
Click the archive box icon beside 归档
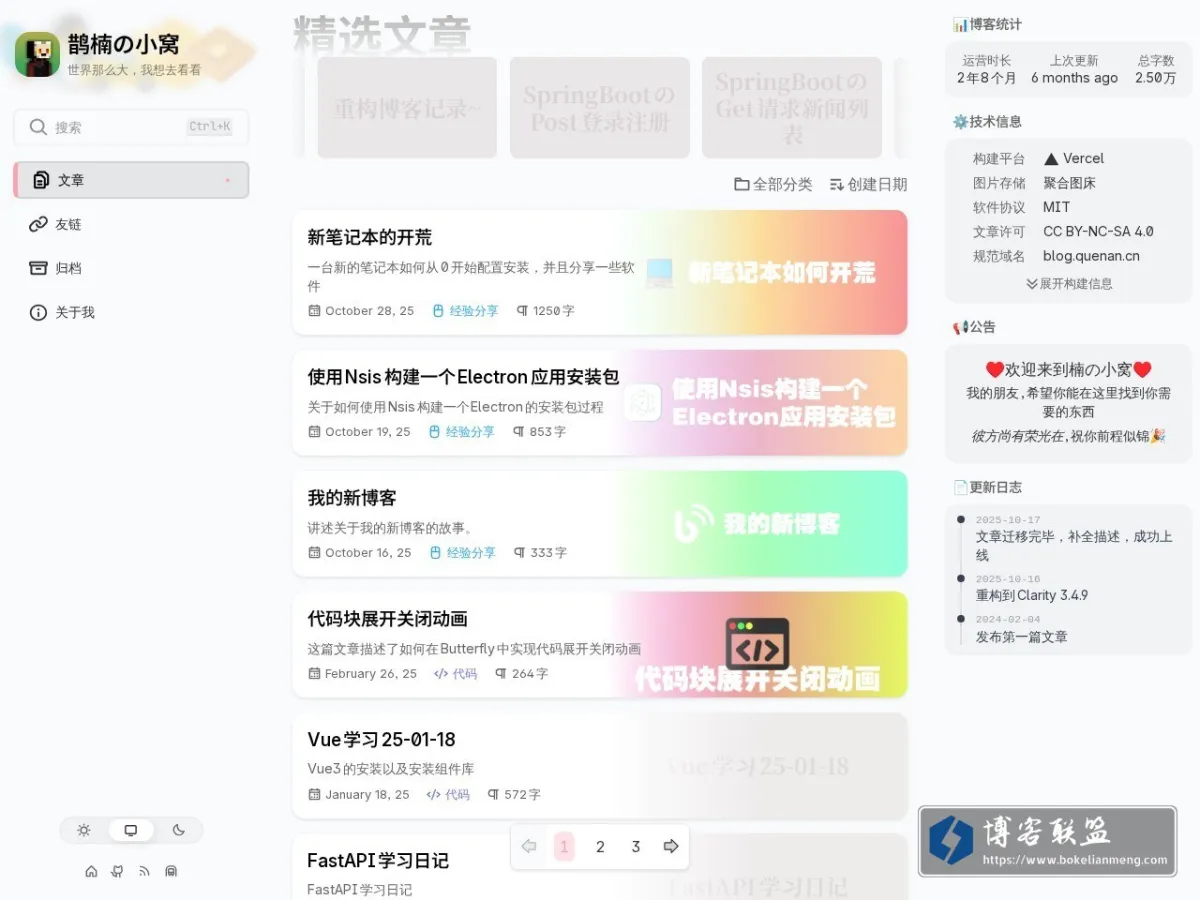tap(38, 268)
